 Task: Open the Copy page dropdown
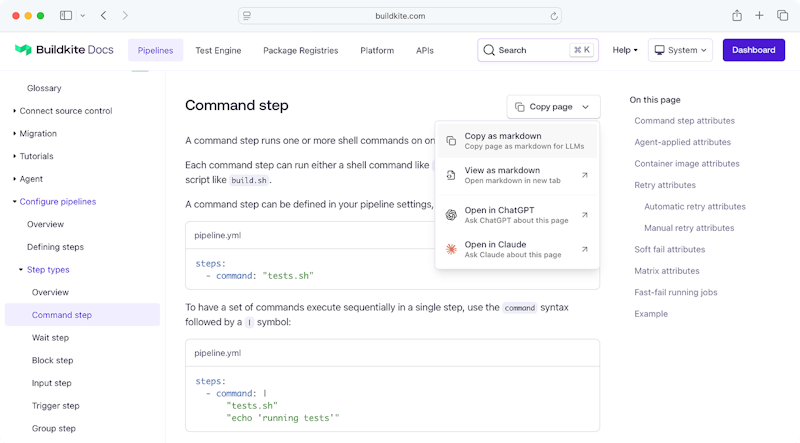(x=553, y=107)
